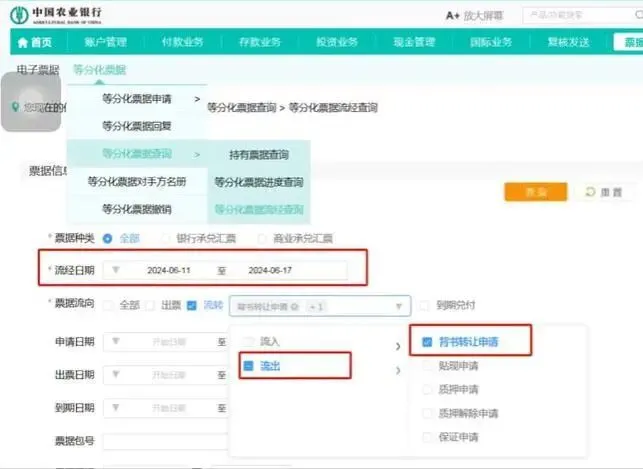Image resolution: width=643 pixels, height=469 pixels.
Task: Open 存款业务 in the navigation bar
Action: (x=260, y=42)
